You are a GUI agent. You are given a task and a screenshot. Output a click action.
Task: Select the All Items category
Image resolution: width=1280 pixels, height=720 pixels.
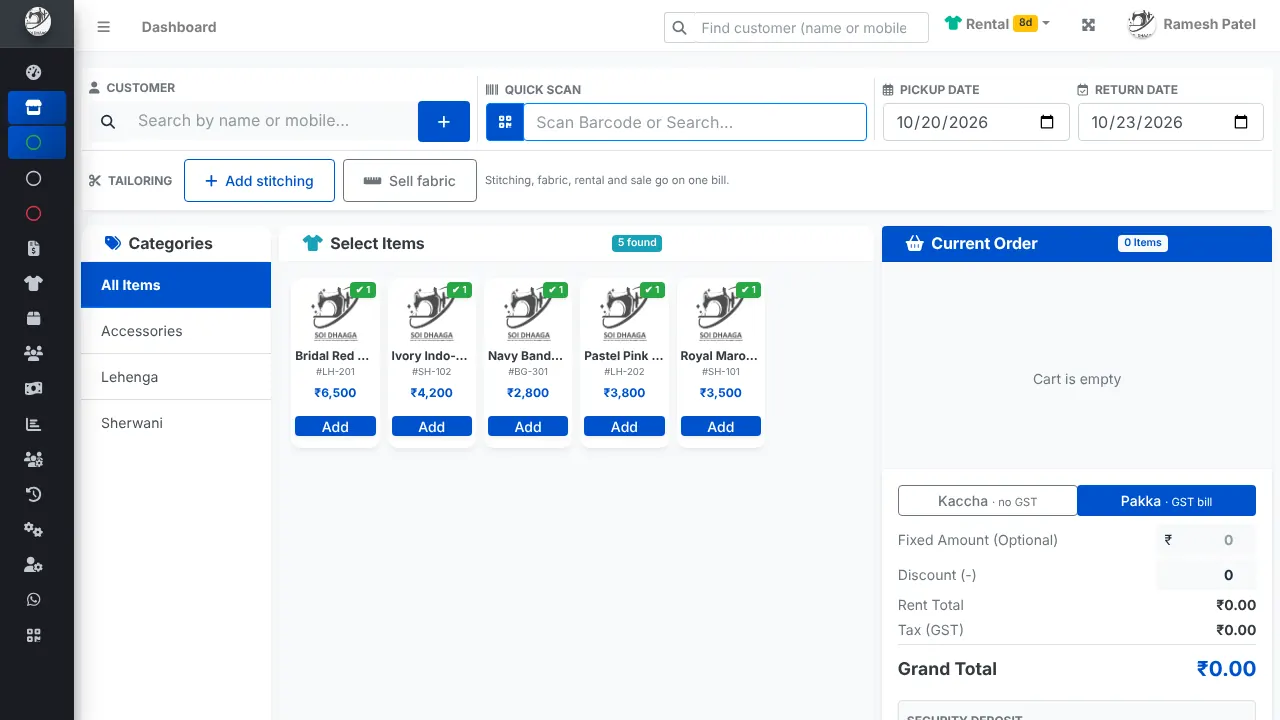click(176, 285)
